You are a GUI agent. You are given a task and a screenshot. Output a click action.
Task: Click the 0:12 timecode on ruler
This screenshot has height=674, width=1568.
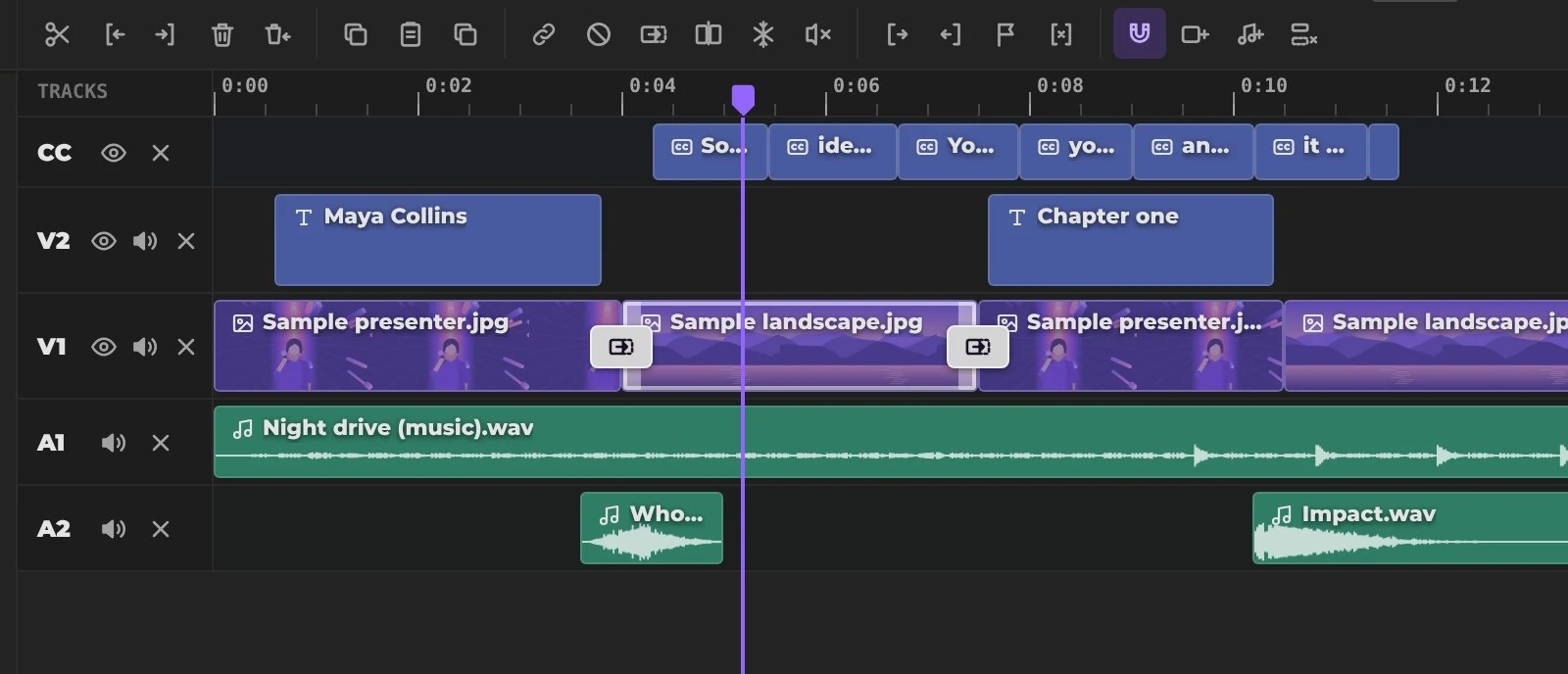tap(1468, 85)
